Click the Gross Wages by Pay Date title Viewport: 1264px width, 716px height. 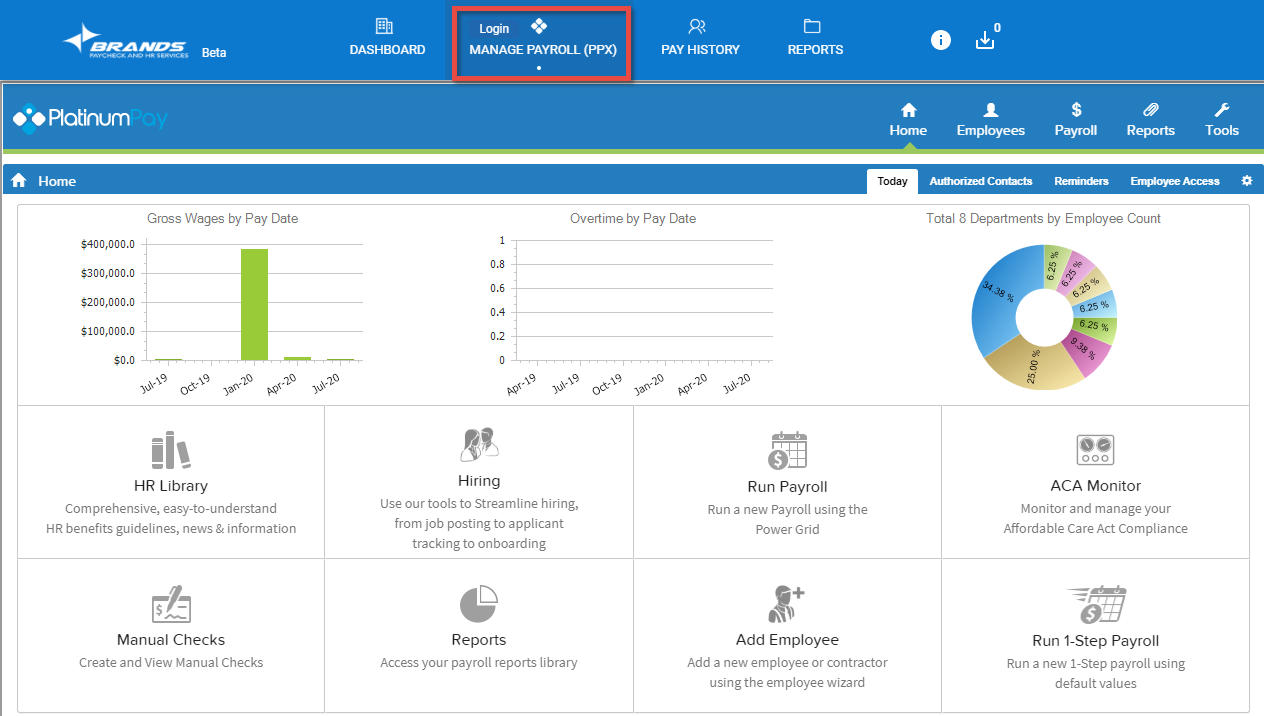pyautogui.click(x=223, y=218)
